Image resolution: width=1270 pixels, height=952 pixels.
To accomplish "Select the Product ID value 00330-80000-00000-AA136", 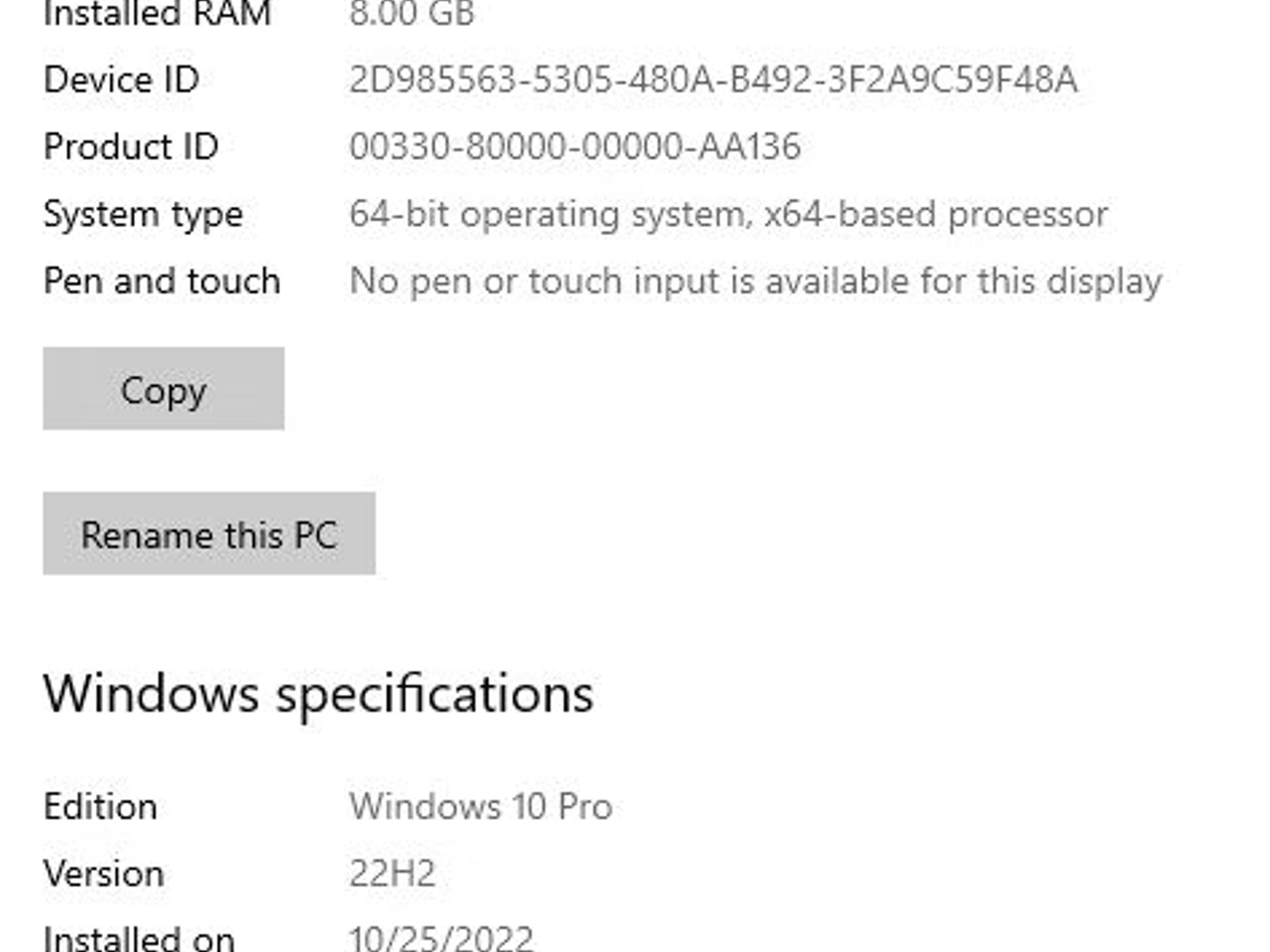I will (x=575, y=147).
